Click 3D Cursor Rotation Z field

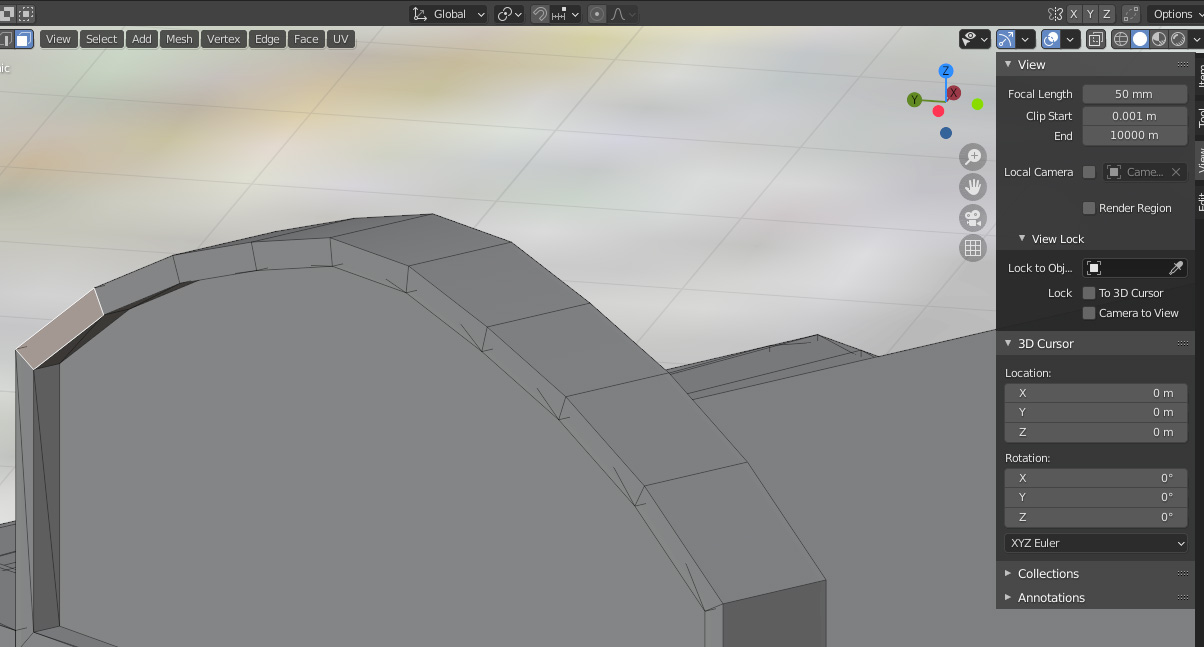point(1096,517)
